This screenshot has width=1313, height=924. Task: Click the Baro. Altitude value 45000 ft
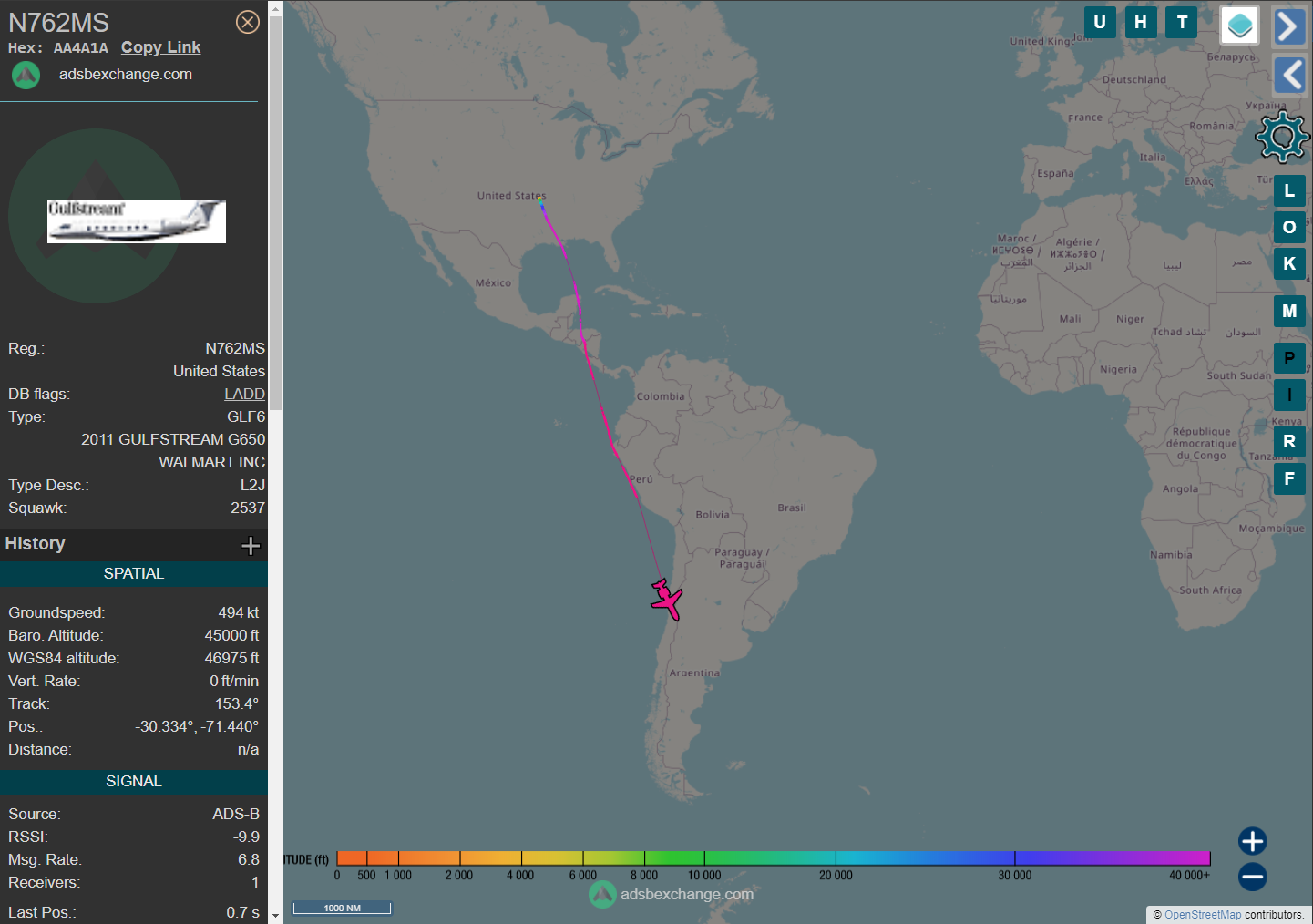(231, 636)
